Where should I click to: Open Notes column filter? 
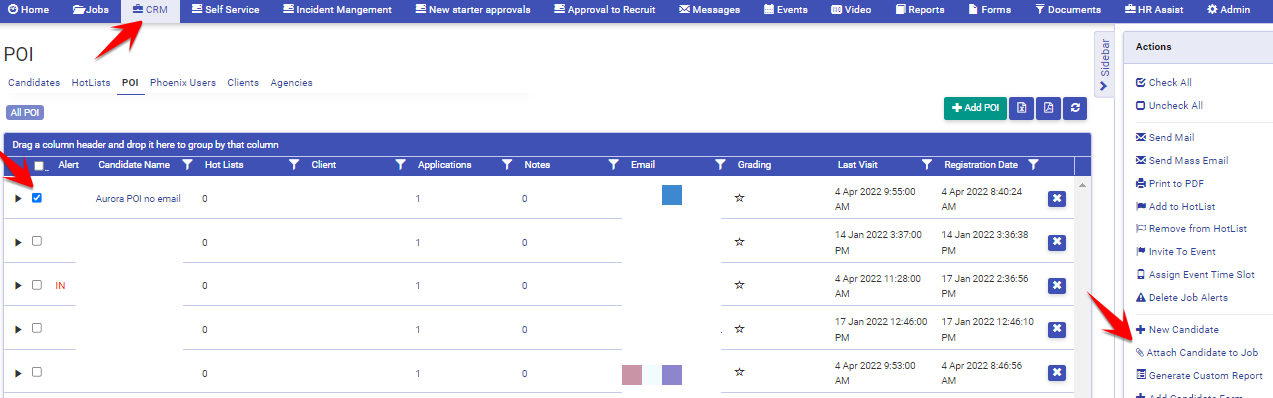(614, 165)
